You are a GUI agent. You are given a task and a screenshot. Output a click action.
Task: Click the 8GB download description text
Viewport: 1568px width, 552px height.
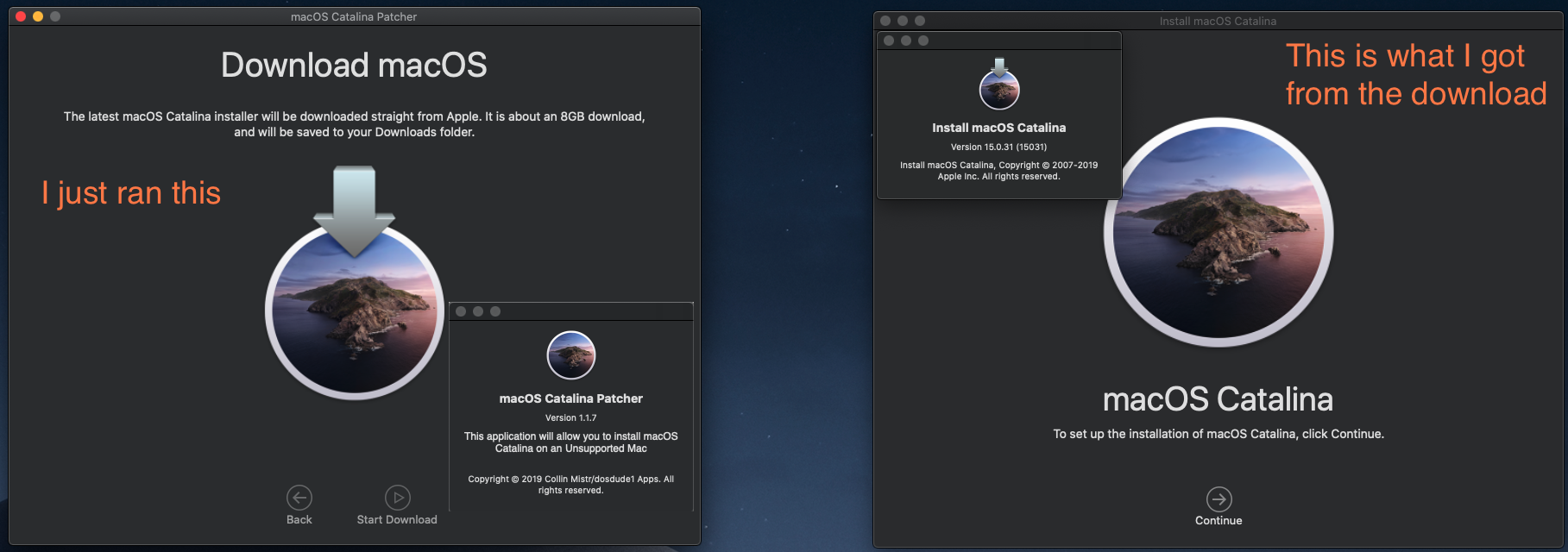click(354, 124)
